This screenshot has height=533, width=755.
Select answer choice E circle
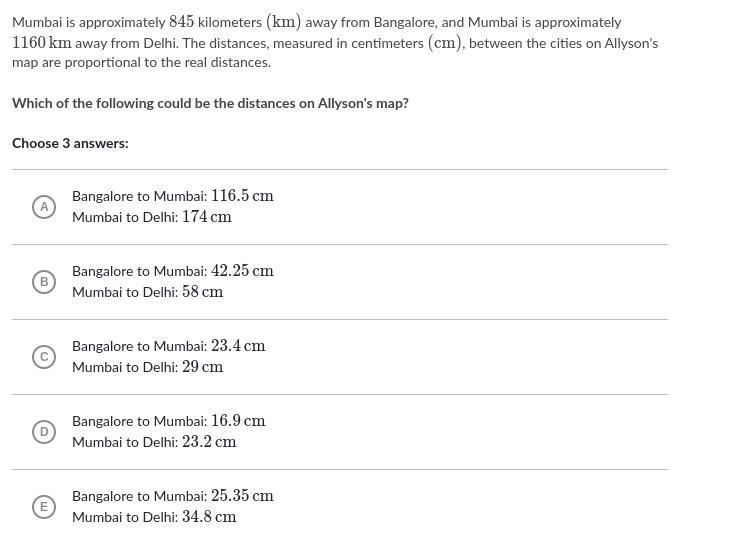[x=44, y=507]
